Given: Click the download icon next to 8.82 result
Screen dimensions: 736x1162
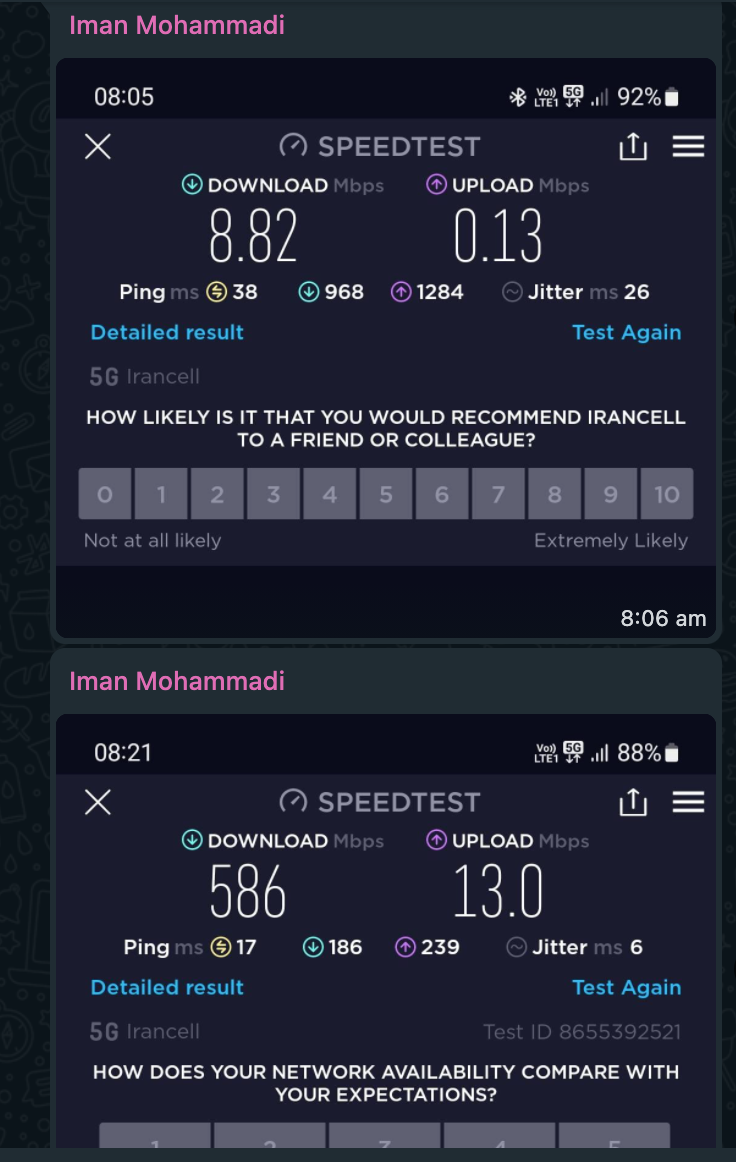Looking at the screenshot, I should coord(192,185).
